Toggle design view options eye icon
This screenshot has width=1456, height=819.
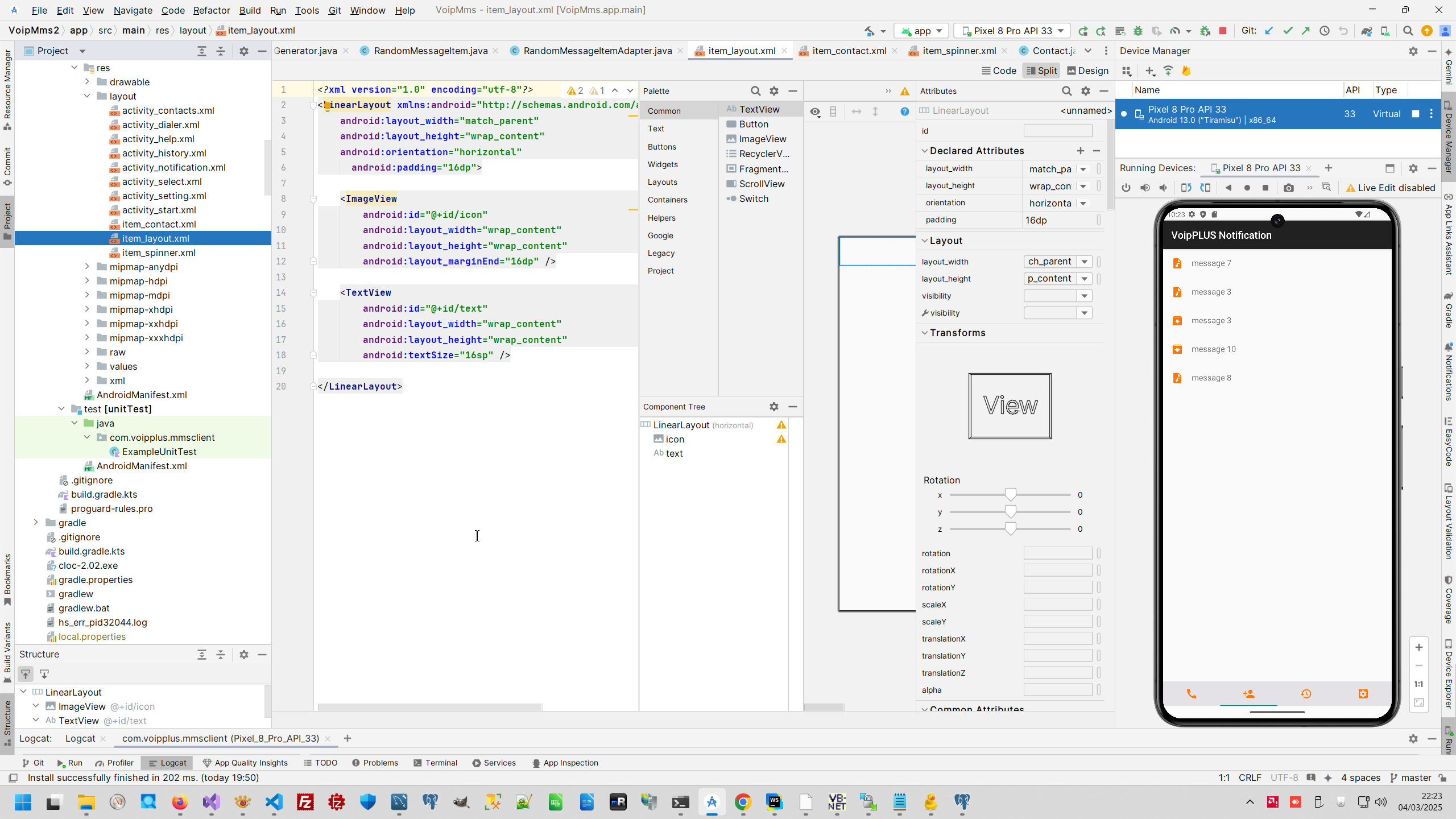pos(815,111)
